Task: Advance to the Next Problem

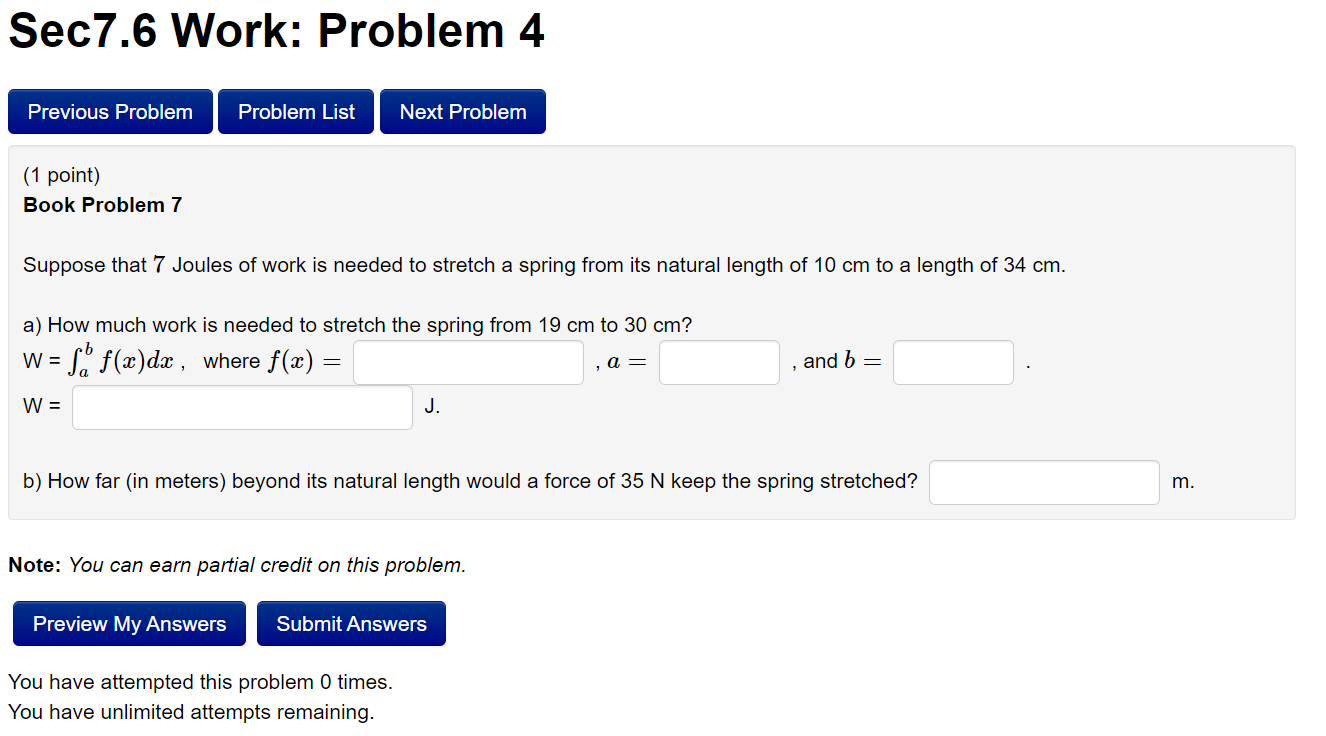Action: [x=462, y=111]
